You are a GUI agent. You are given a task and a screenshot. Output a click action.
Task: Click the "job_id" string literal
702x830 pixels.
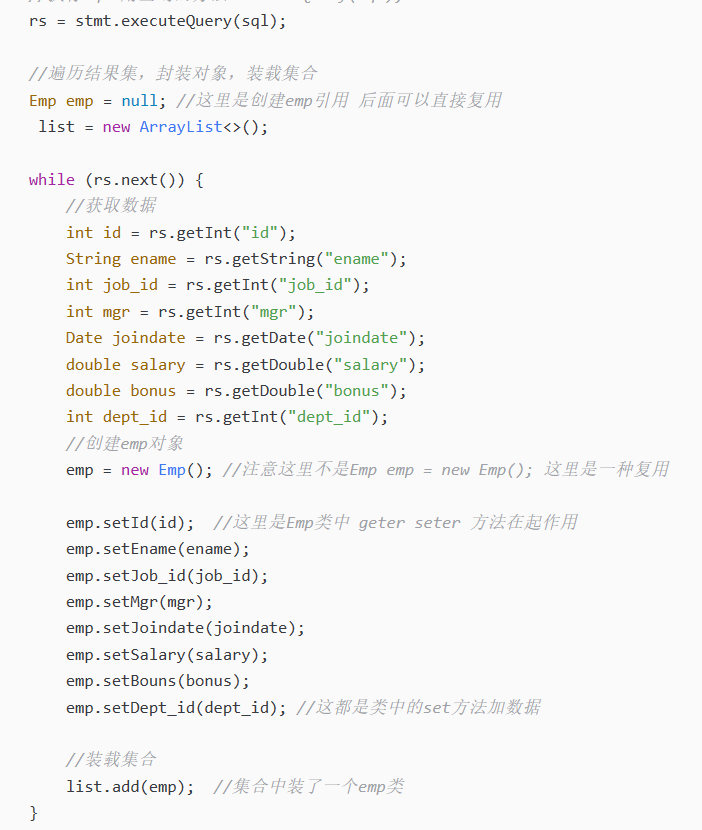coord(315,285)
